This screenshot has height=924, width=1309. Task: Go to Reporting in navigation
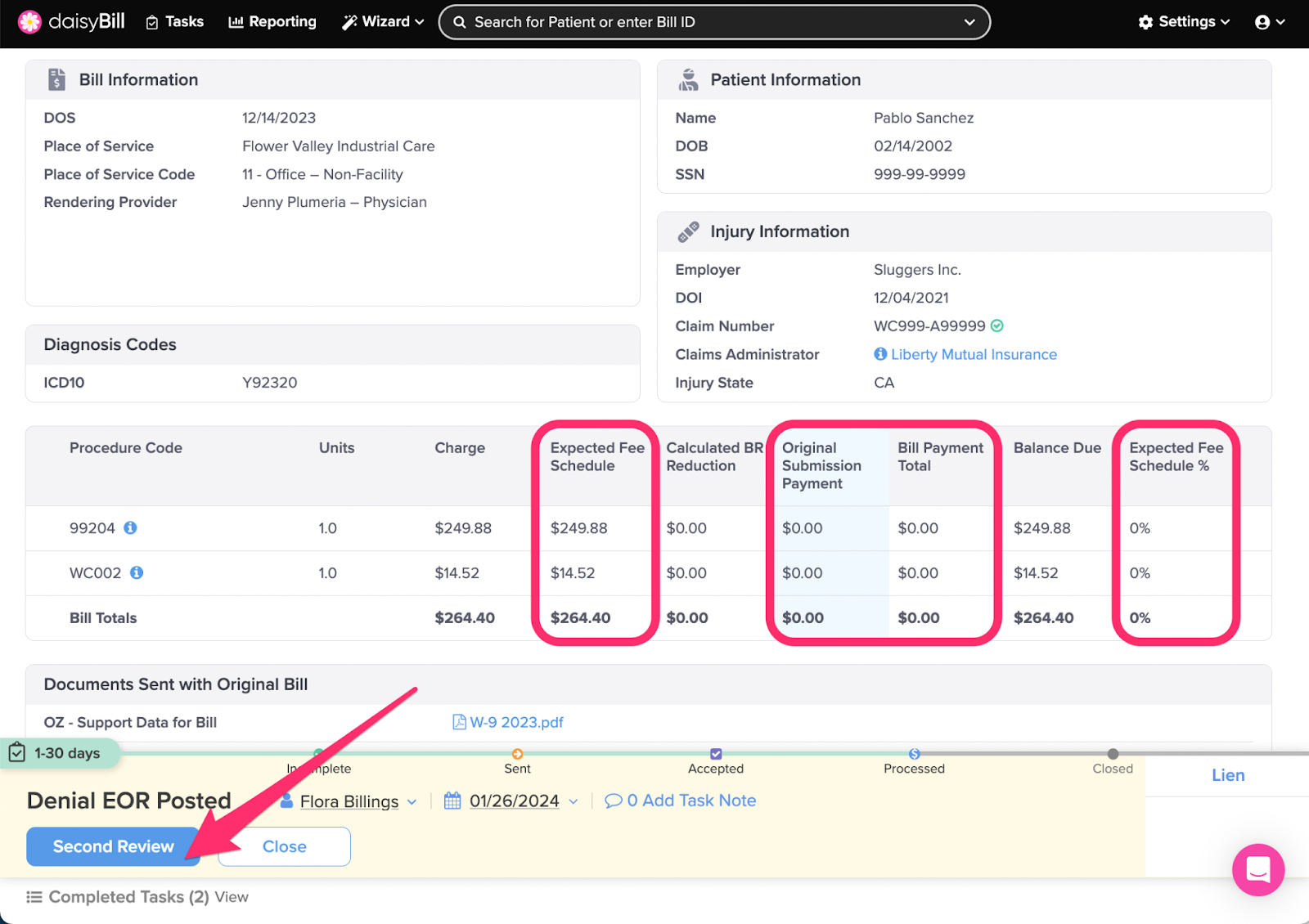[x=272, y=22]
